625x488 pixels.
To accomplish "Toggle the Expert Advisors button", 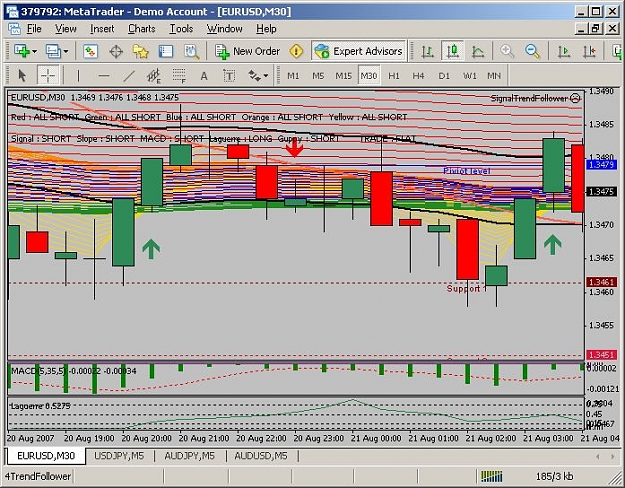I will pos(358,51).
